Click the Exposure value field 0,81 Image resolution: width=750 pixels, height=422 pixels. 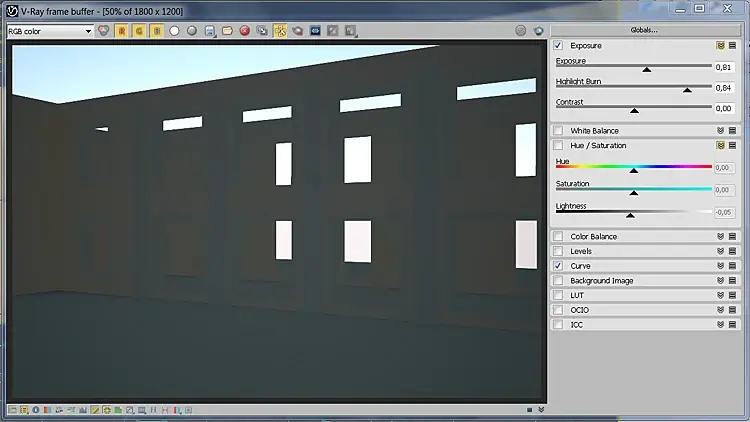click(x=724, y=67)
